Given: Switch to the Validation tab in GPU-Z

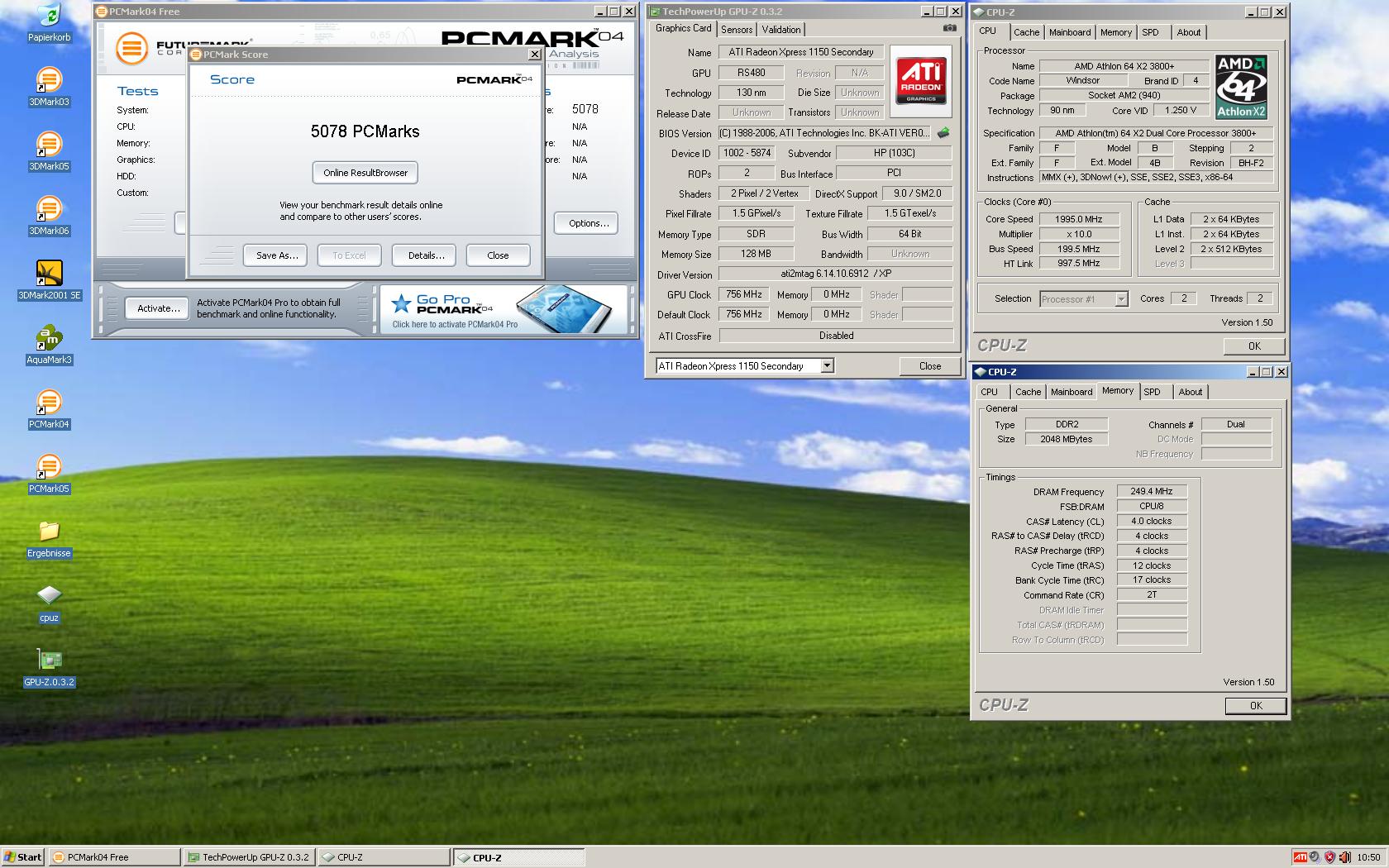Looking at the screenshot, I should click(781, 30).
